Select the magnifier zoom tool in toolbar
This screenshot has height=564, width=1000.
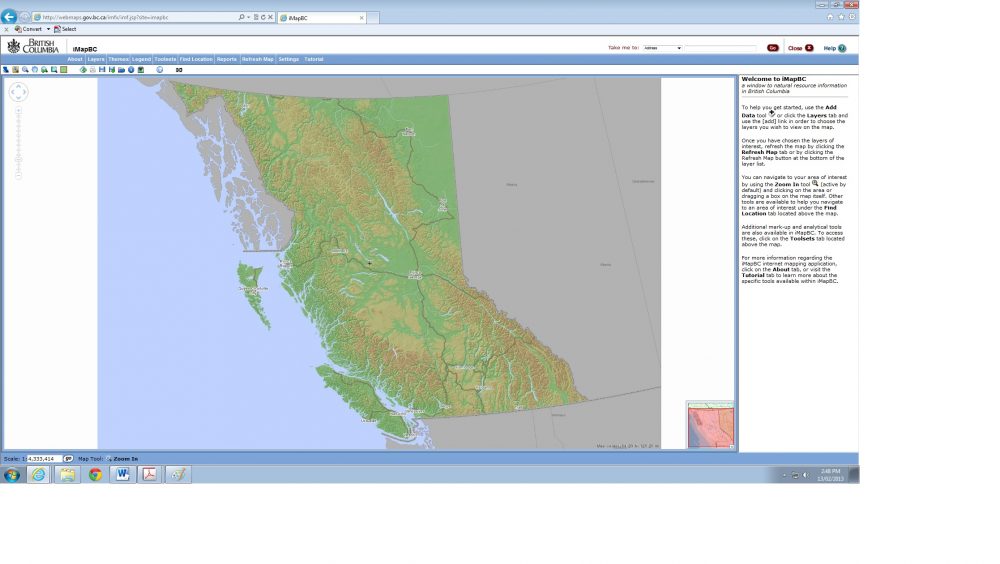click(25, 70)
